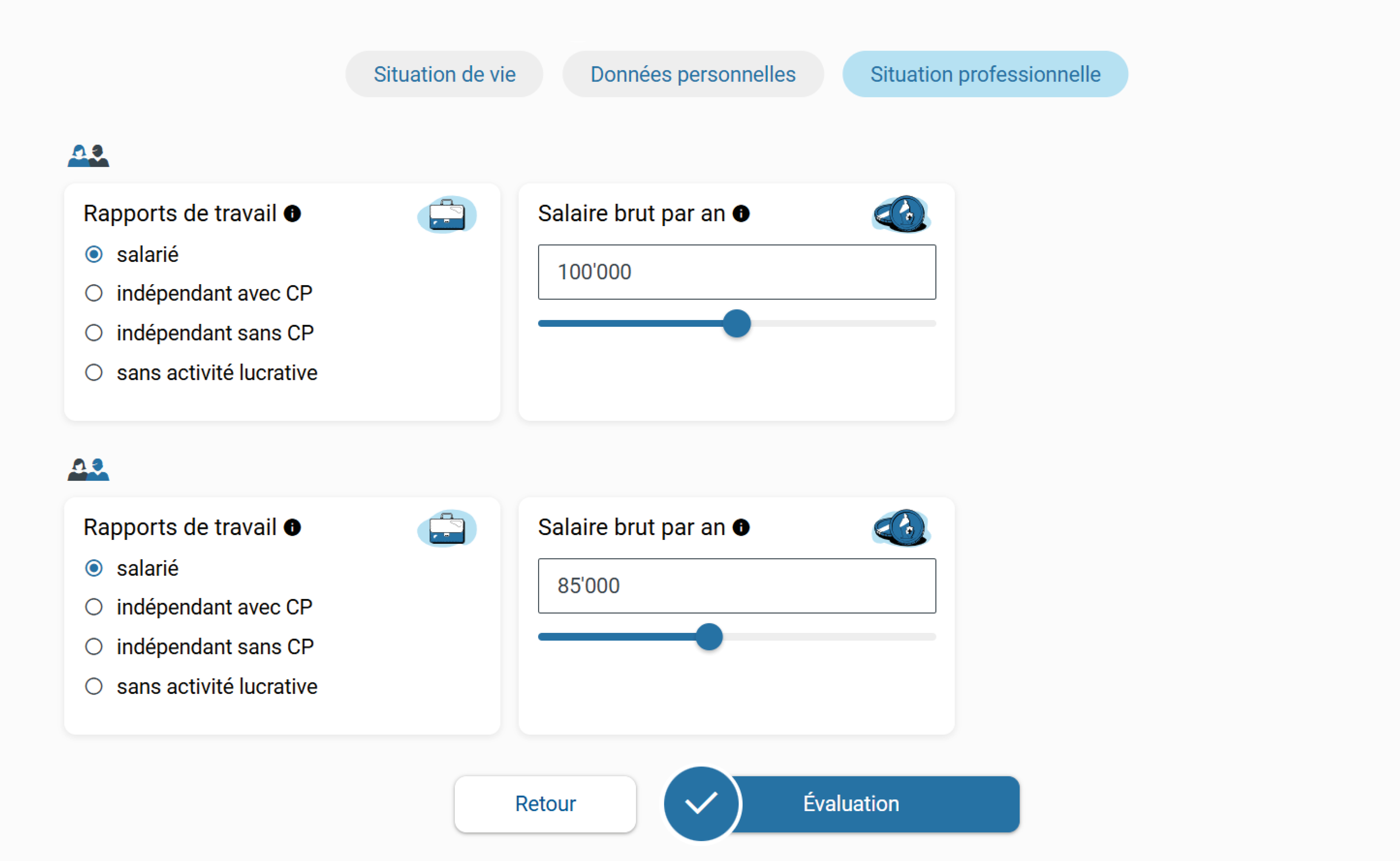The width and height of the screenshot is (1400, 861).
Task: Choose 'sans activité lucrative' for first person
Action: (x=94, y=373)
